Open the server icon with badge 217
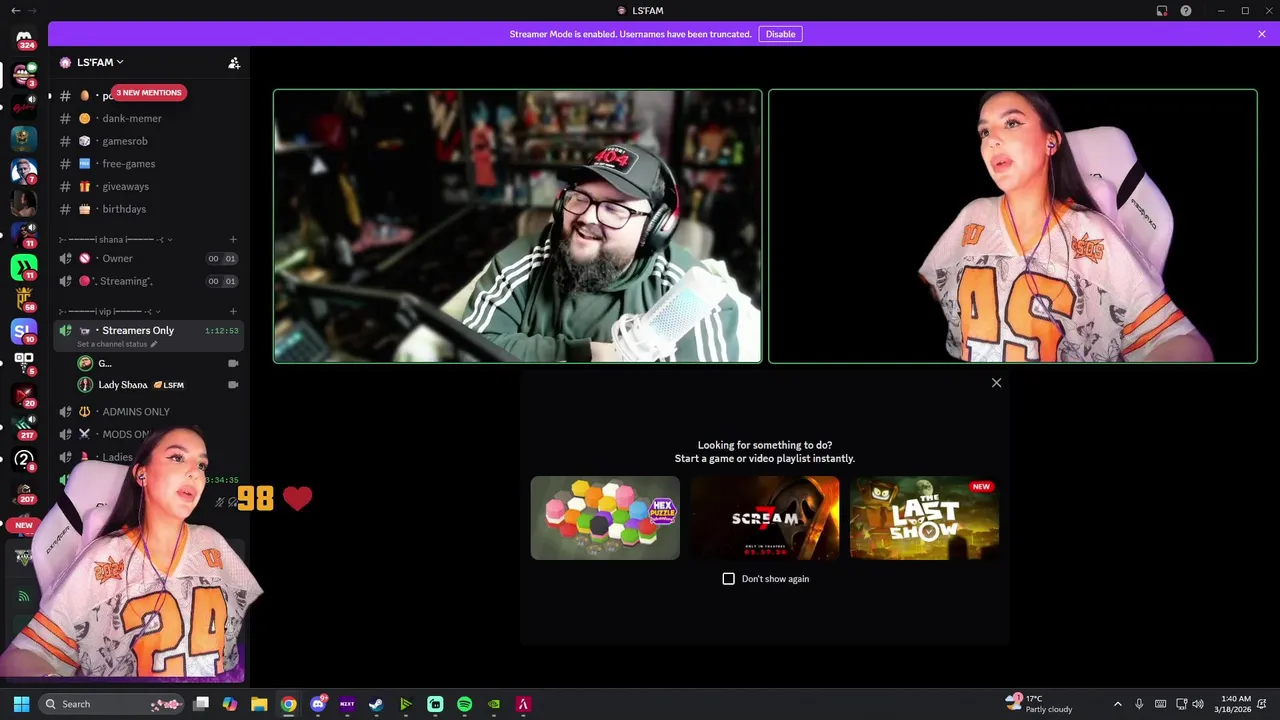This screenshot has width=1280, height=720. click(24, 427)
